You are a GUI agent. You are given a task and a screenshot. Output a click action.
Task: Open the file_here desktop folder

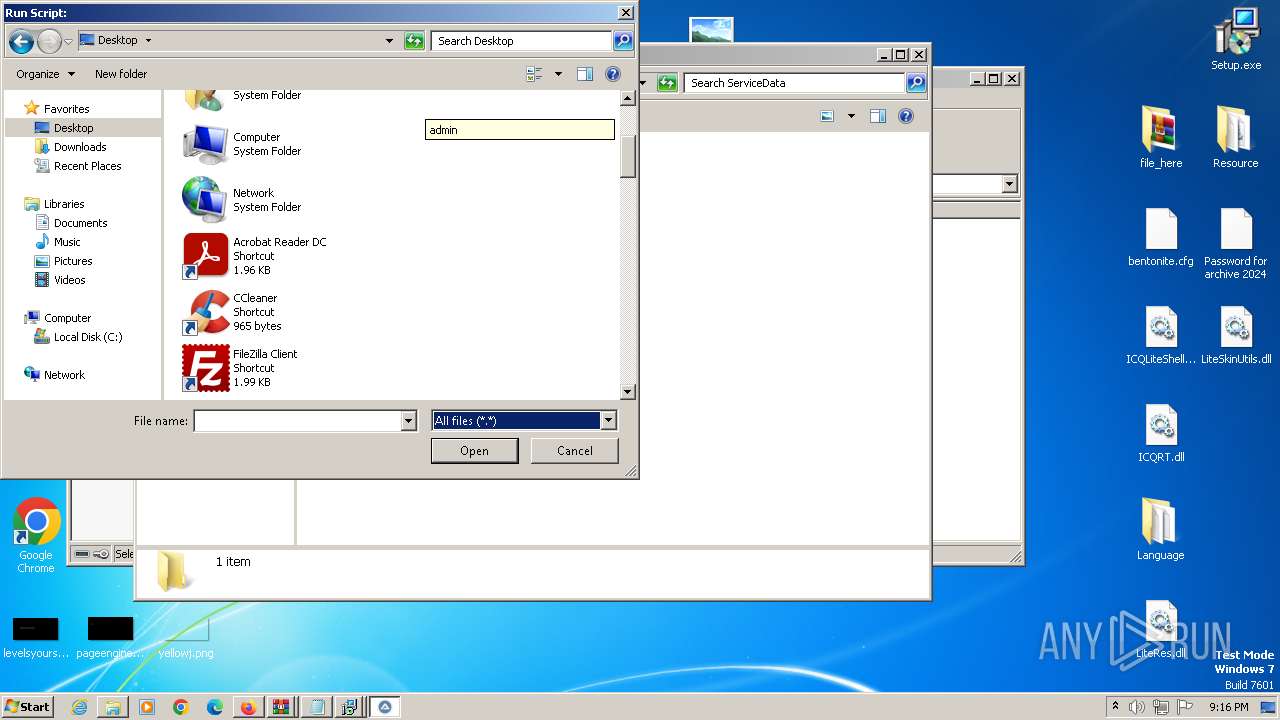[x=1161, y=137]
